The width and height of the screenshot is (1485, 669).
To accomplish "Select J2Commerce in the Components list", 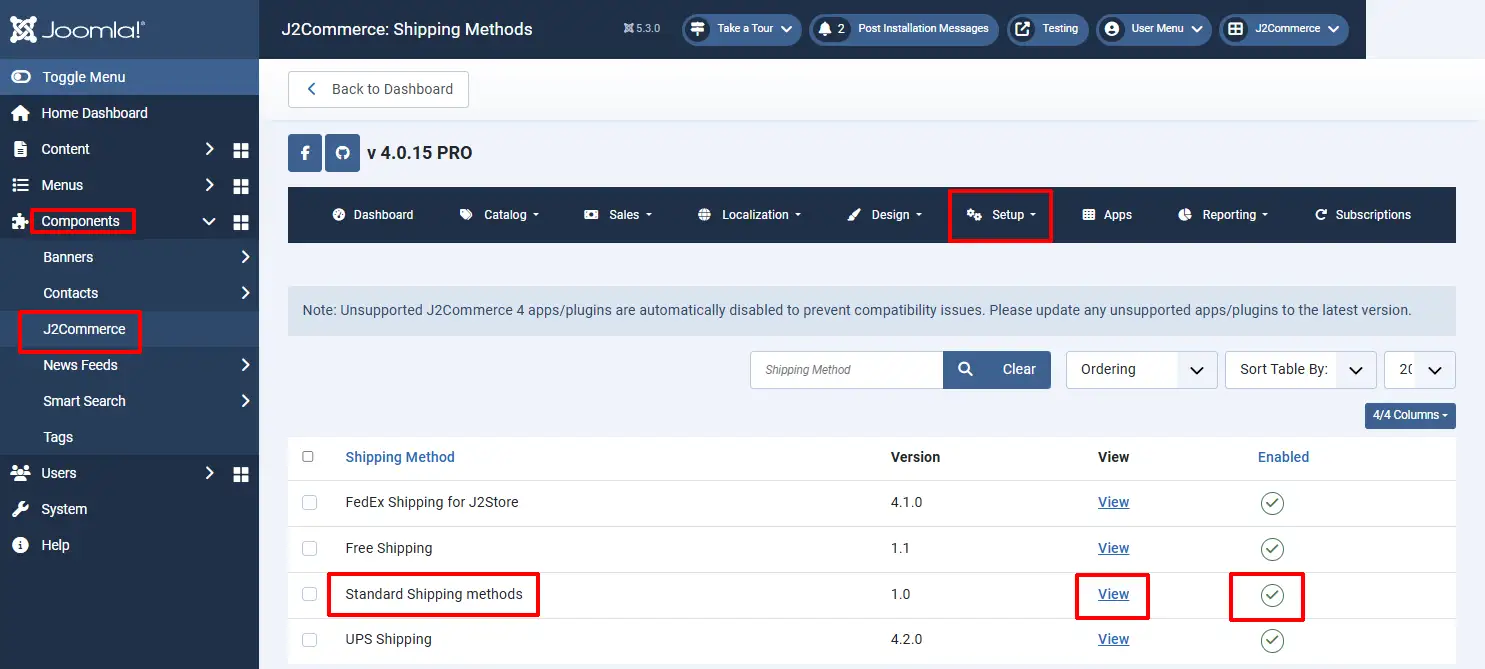I will tap(84, 329).
